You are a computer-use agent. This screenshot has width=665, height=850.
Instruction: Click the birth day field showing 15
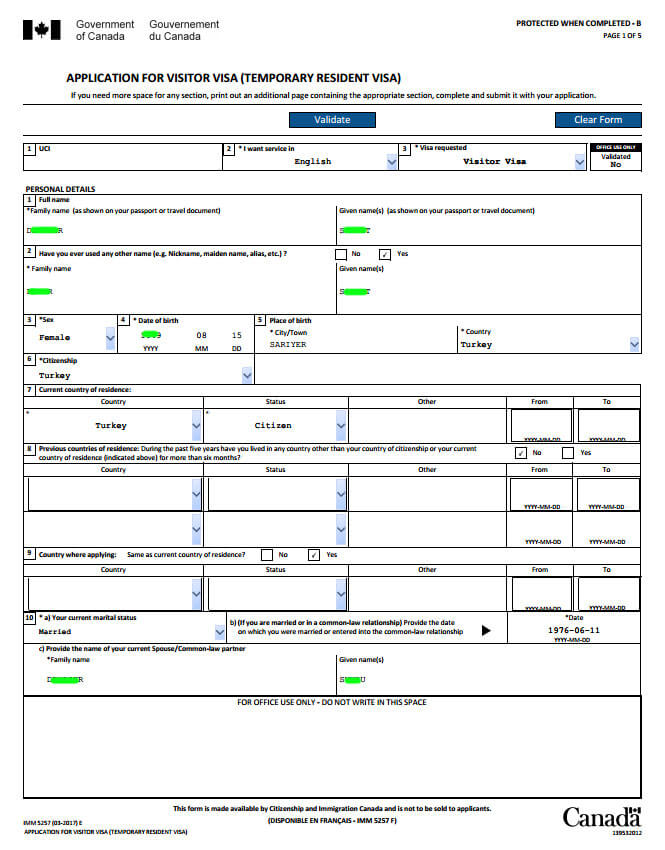pos(236,336)
